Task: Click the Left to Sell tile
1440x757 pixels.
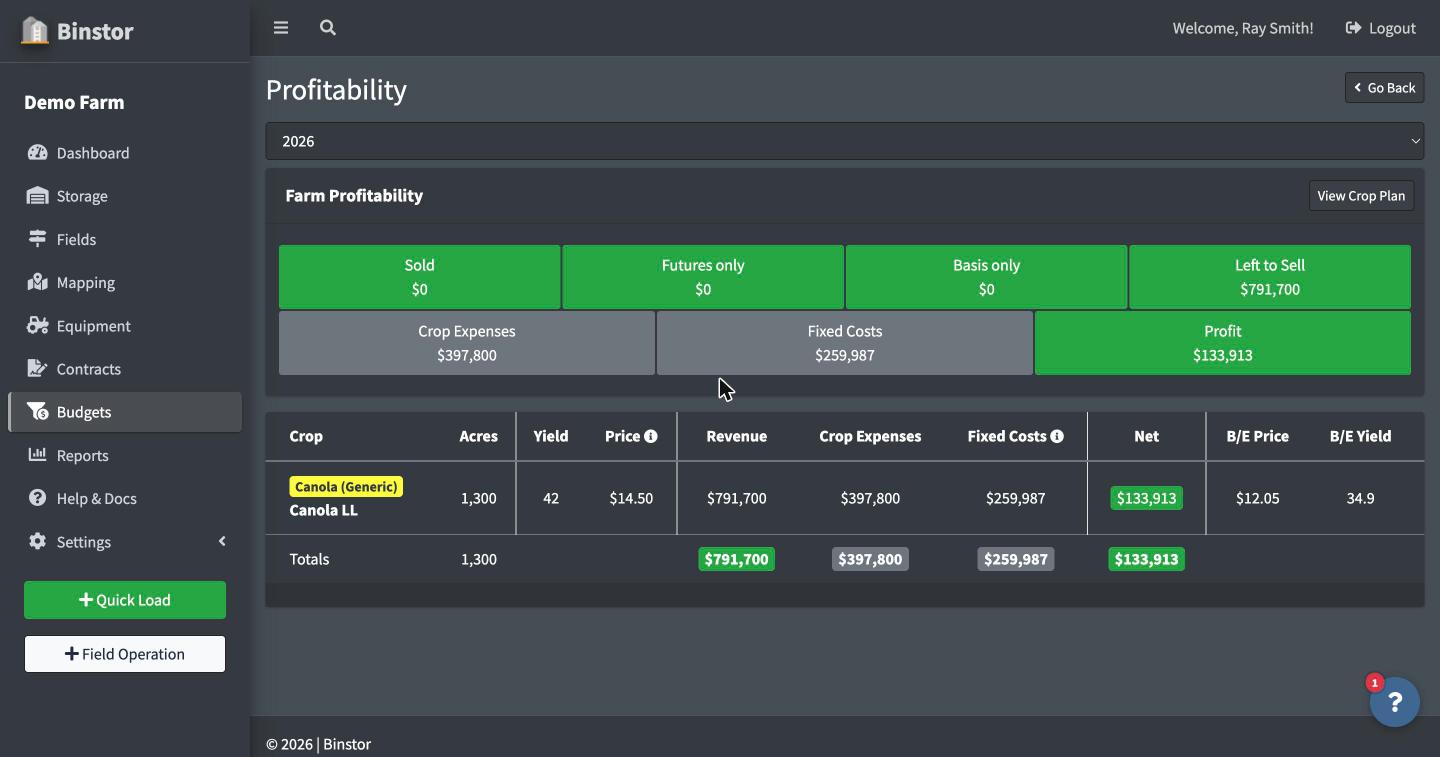Action: click(x=1270, y=277)
